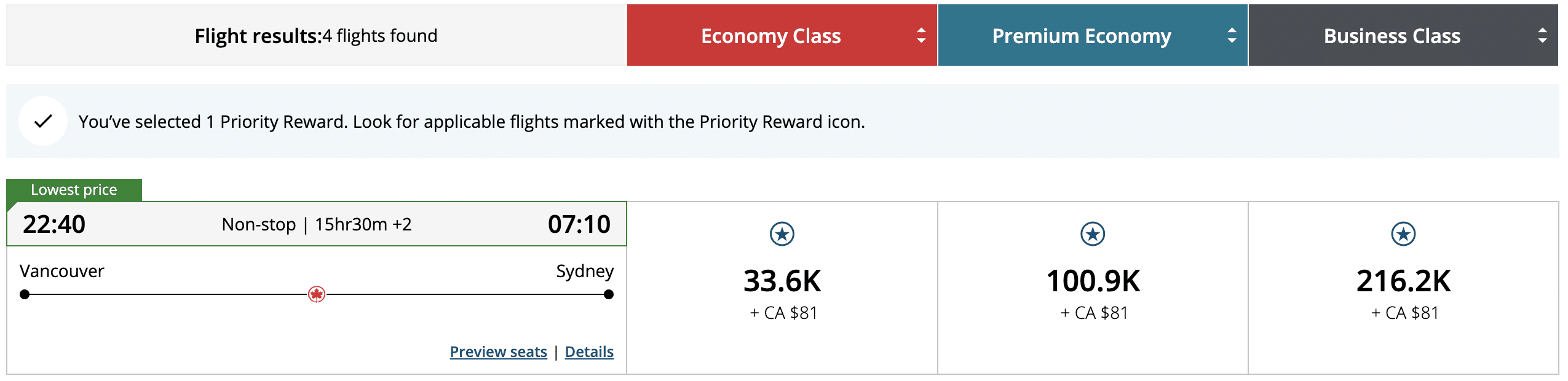Toggle the Premium Economy sort arrows
The width and height of the screenshot is (1568, 381).
(x=1232, y=36)
